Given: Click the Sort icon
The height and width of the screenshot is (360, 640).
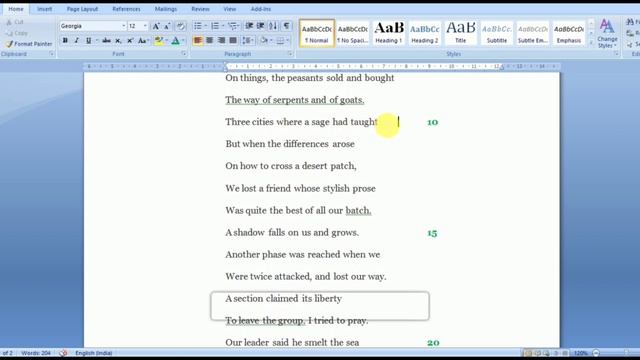Looking at the screenshot, I should [273, 26].
